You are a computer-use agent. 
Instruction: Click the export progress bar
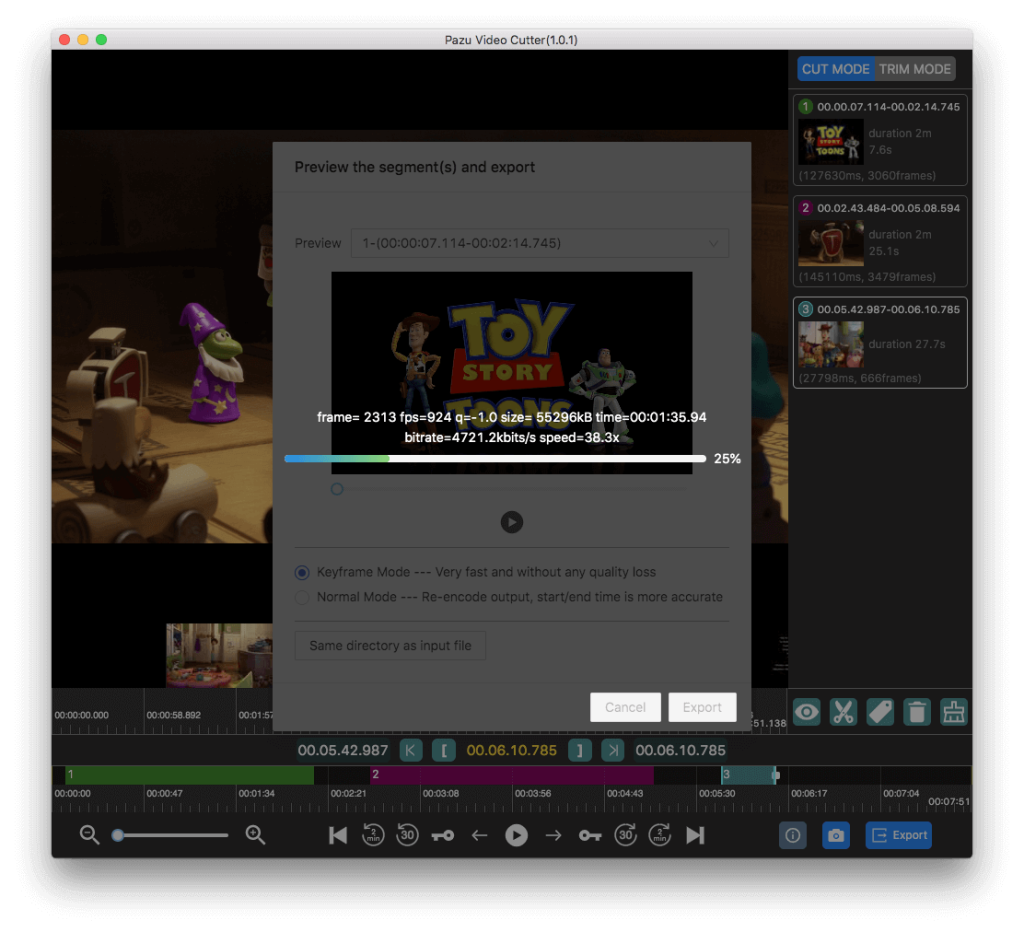[495, 459]
